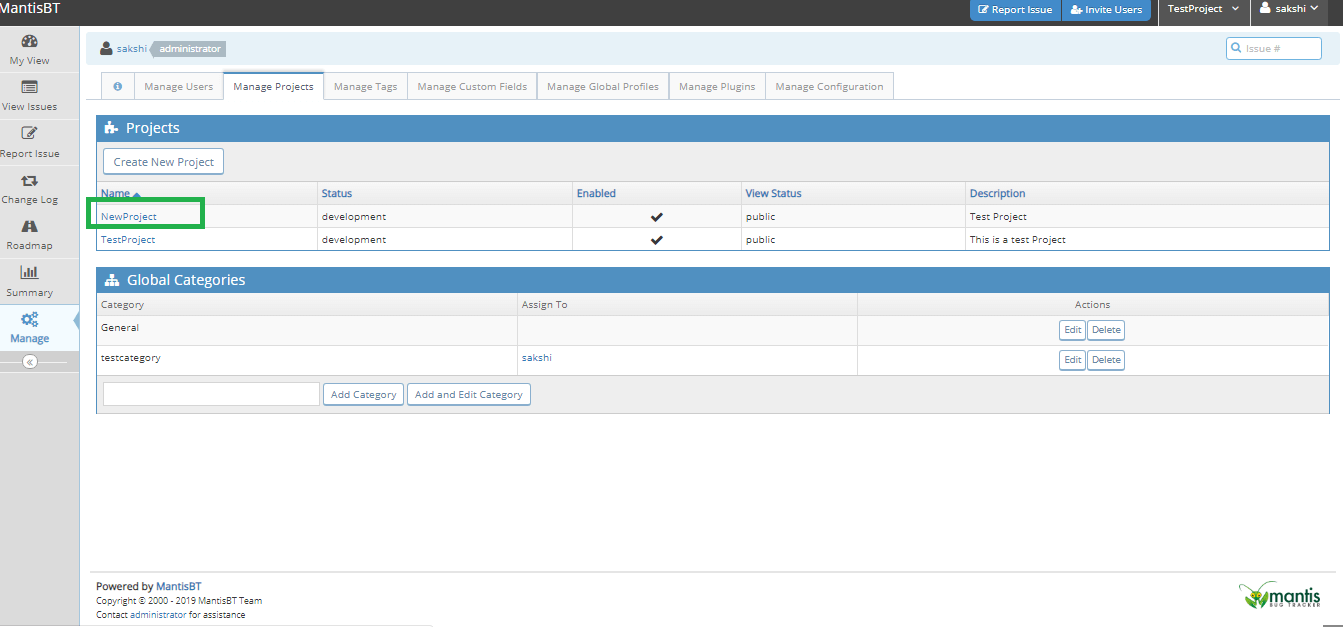Image resolution: width=1343 pixels, height=631 pixels.
Task: Click the enabled checkmark for NewProject
Action: (x=657, y=216)
